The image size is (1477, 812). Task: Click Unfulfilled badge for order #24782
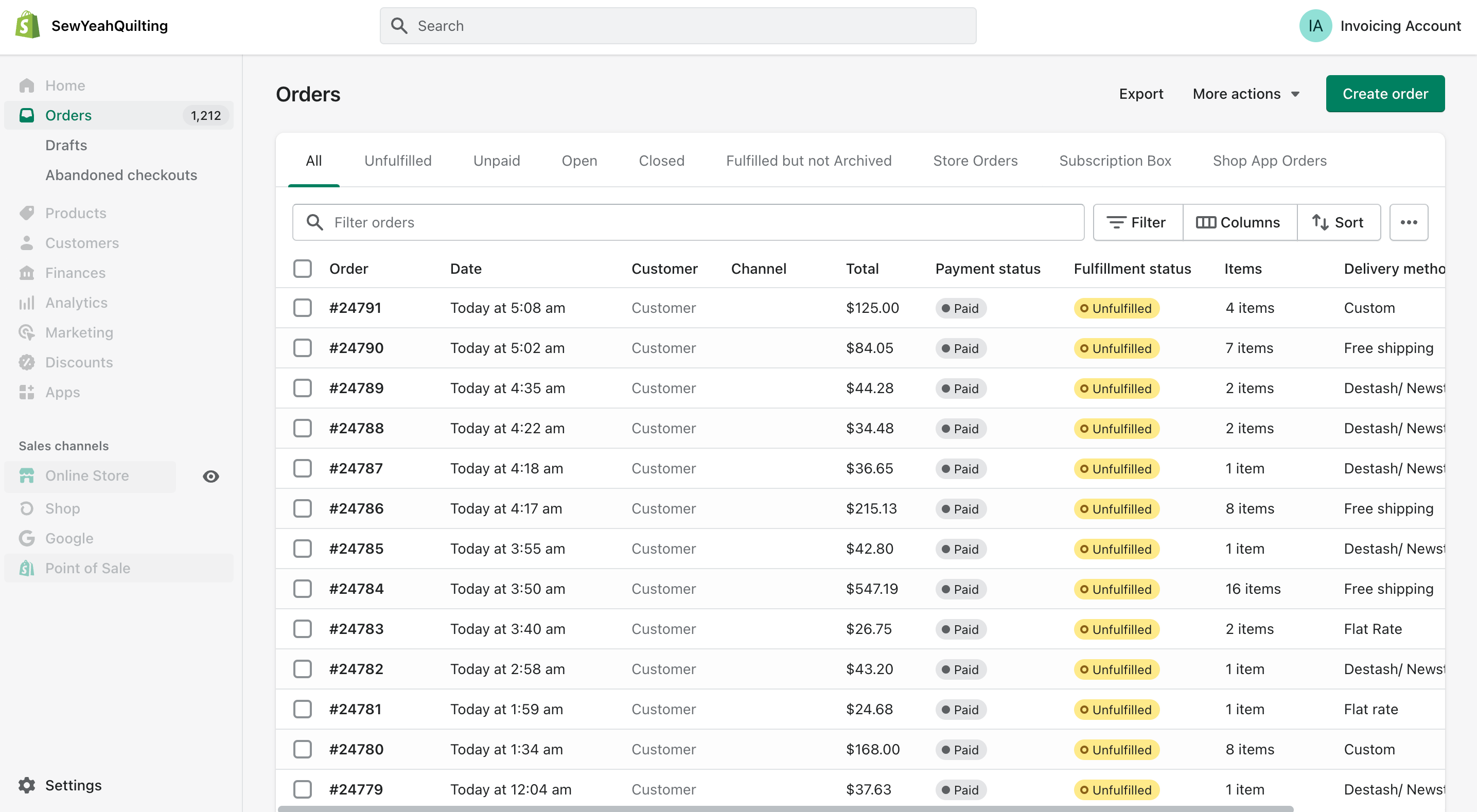[1116, 669]
